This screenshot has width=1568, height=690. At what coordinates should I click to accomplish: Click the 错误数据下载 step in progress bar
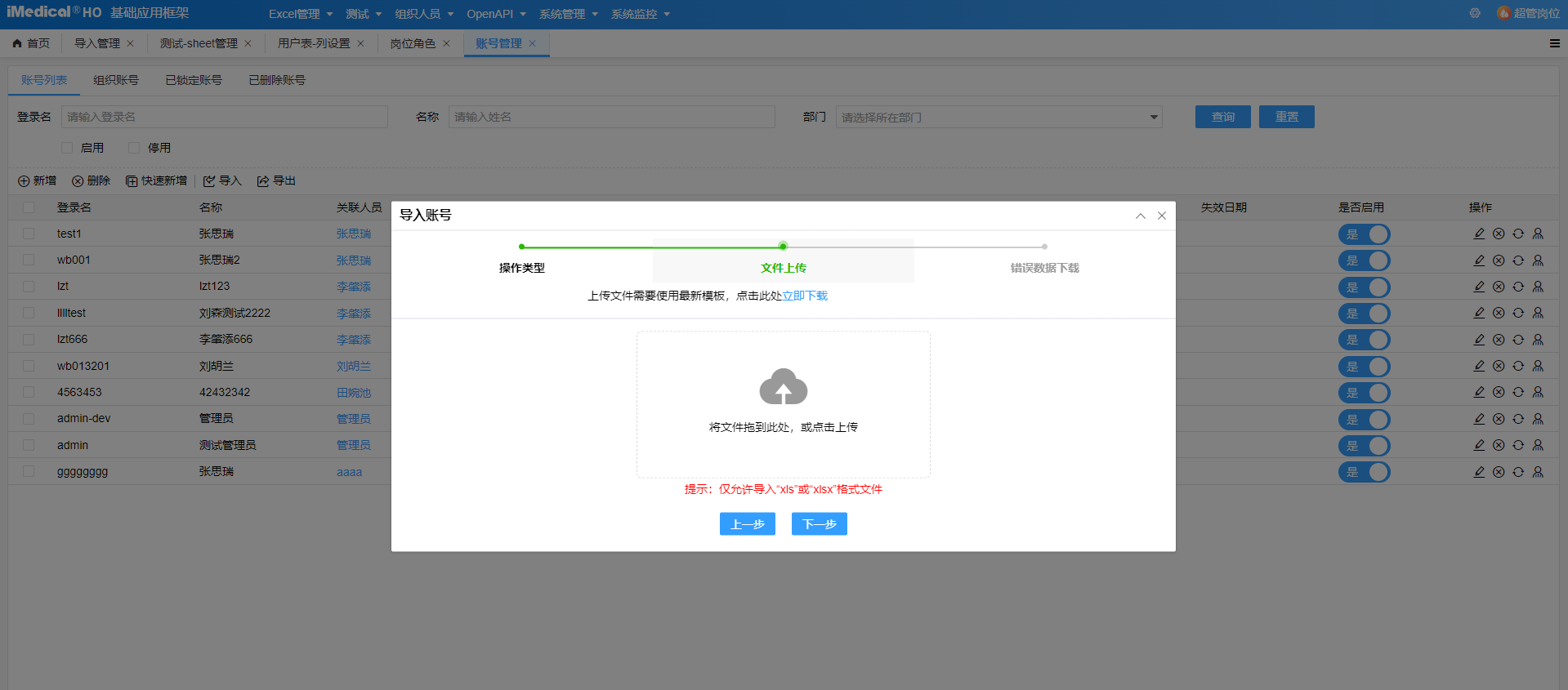pyautogui.click(x=1044, y=268)
